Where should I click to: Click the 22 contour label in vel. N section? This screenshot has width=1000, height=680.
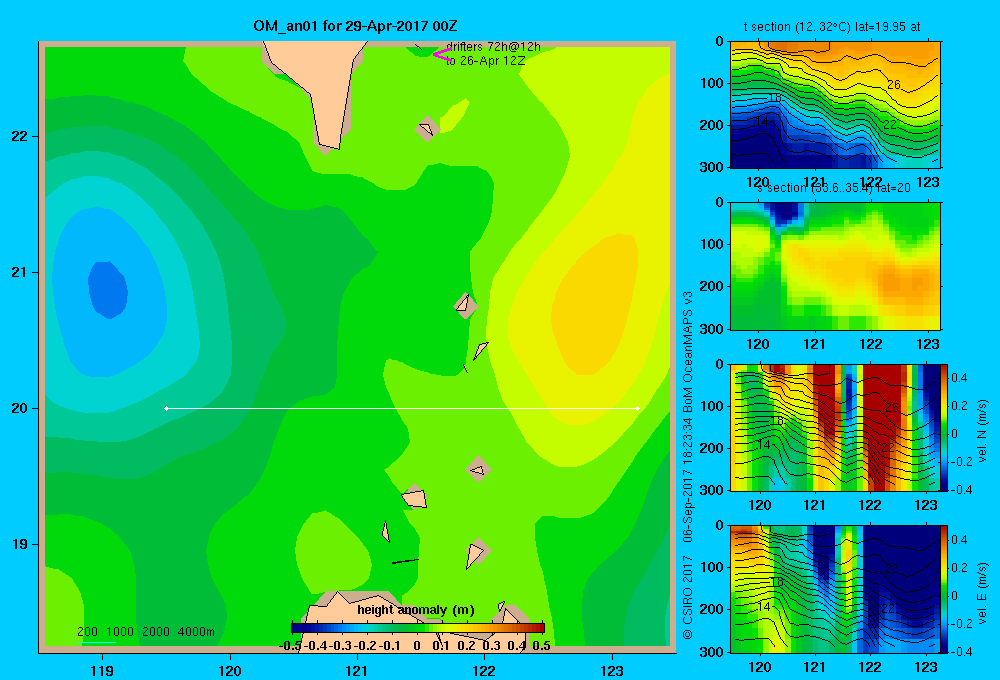[x=888, y=447]
